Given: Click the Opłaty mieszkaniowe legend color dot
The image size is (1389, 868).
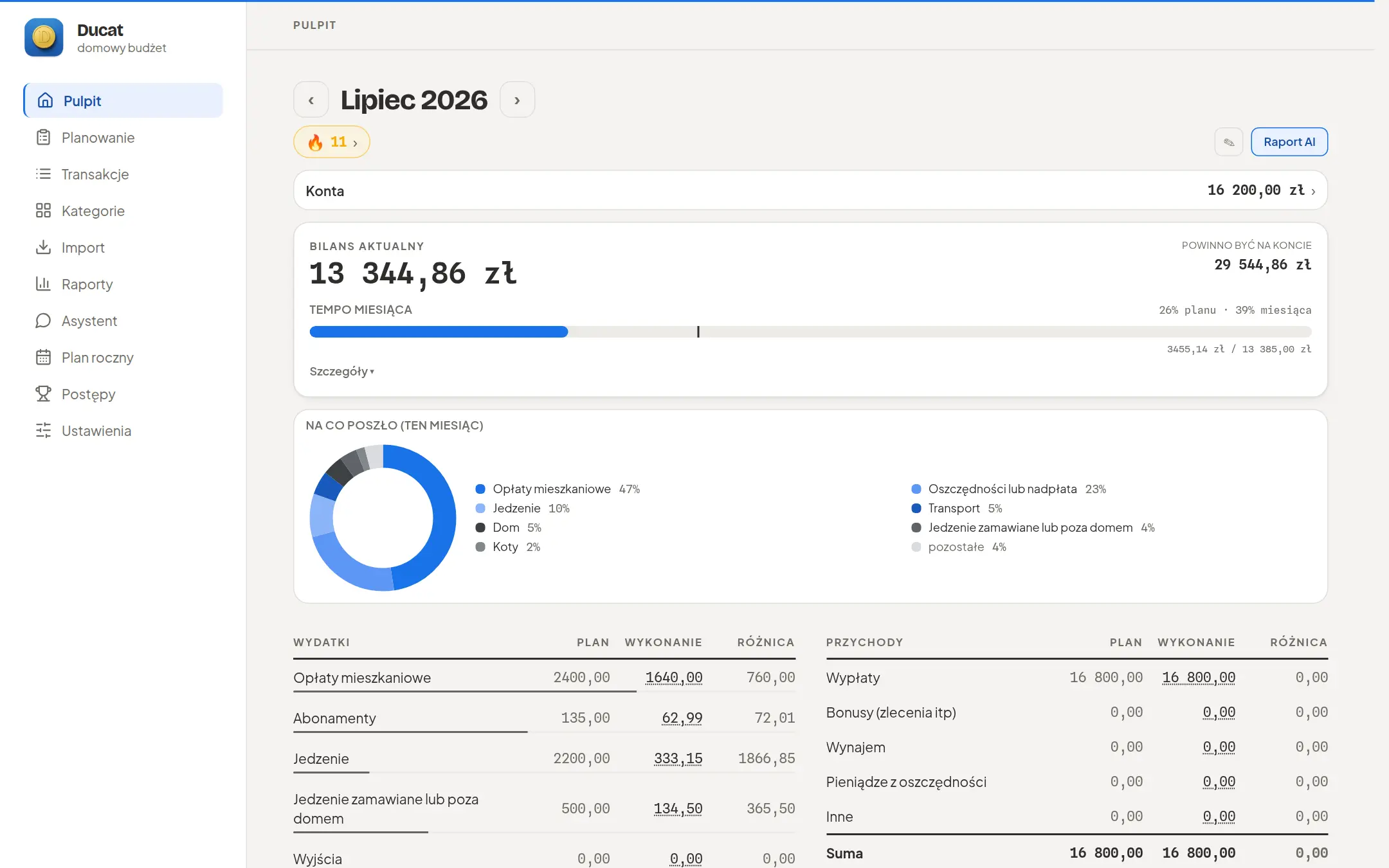Looking at the screenshot, I should point(480,489).
